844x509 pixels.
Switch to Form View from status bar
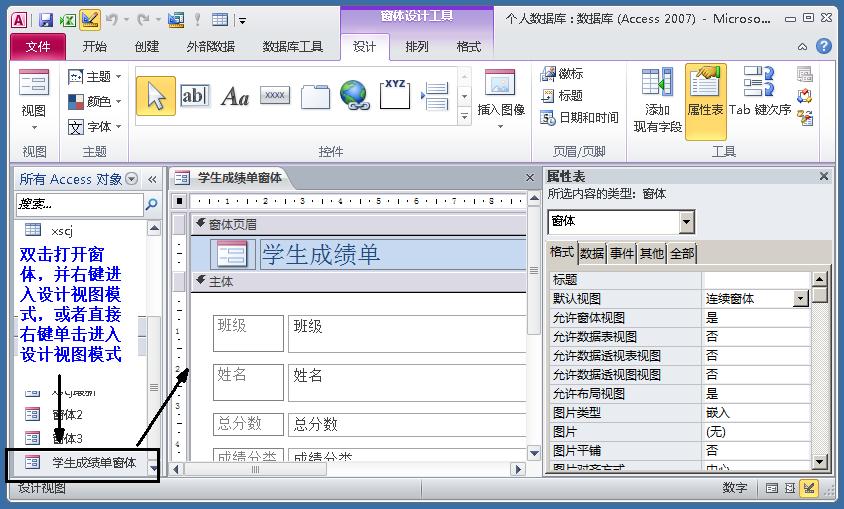point(771,488)
